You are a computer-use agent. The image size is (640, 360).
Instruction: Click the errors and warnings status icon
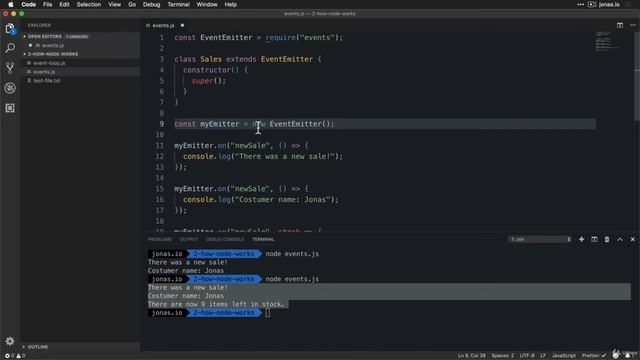15,356
